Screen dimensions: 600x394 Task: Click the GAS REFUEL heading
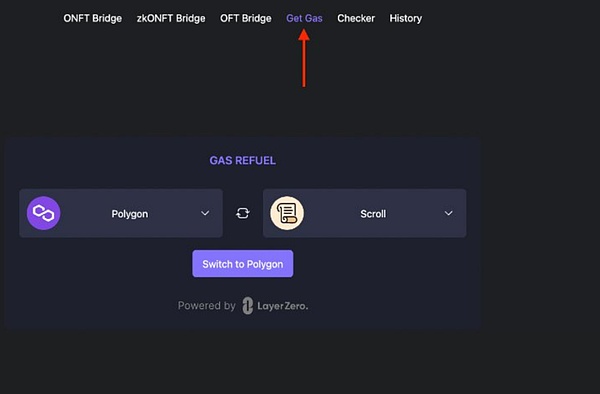pos(243,160)
